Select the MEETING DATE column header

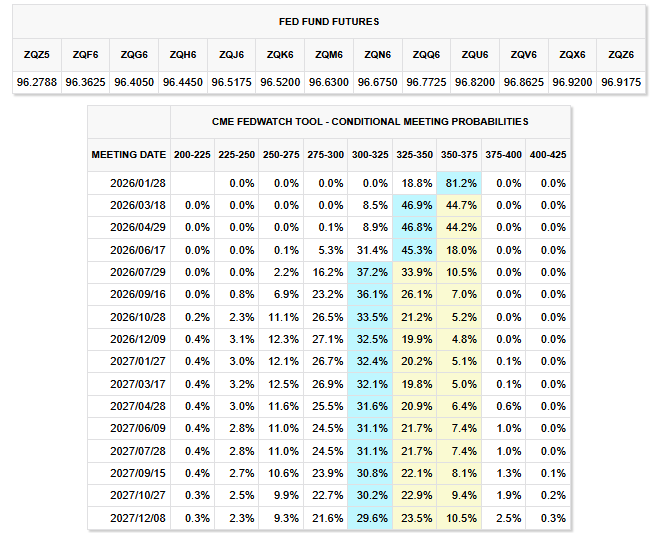(x=129, y=155)
